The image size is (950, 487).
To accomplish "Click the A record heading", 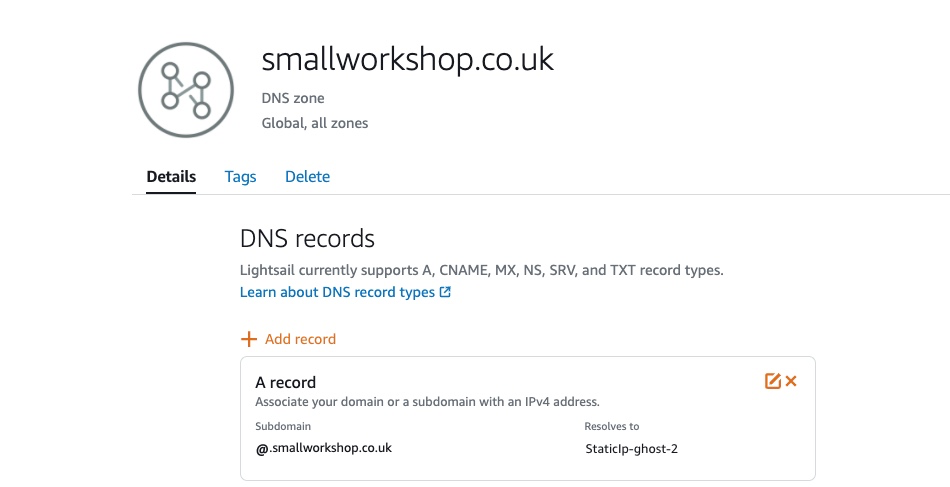I will (x=285, y=382).
